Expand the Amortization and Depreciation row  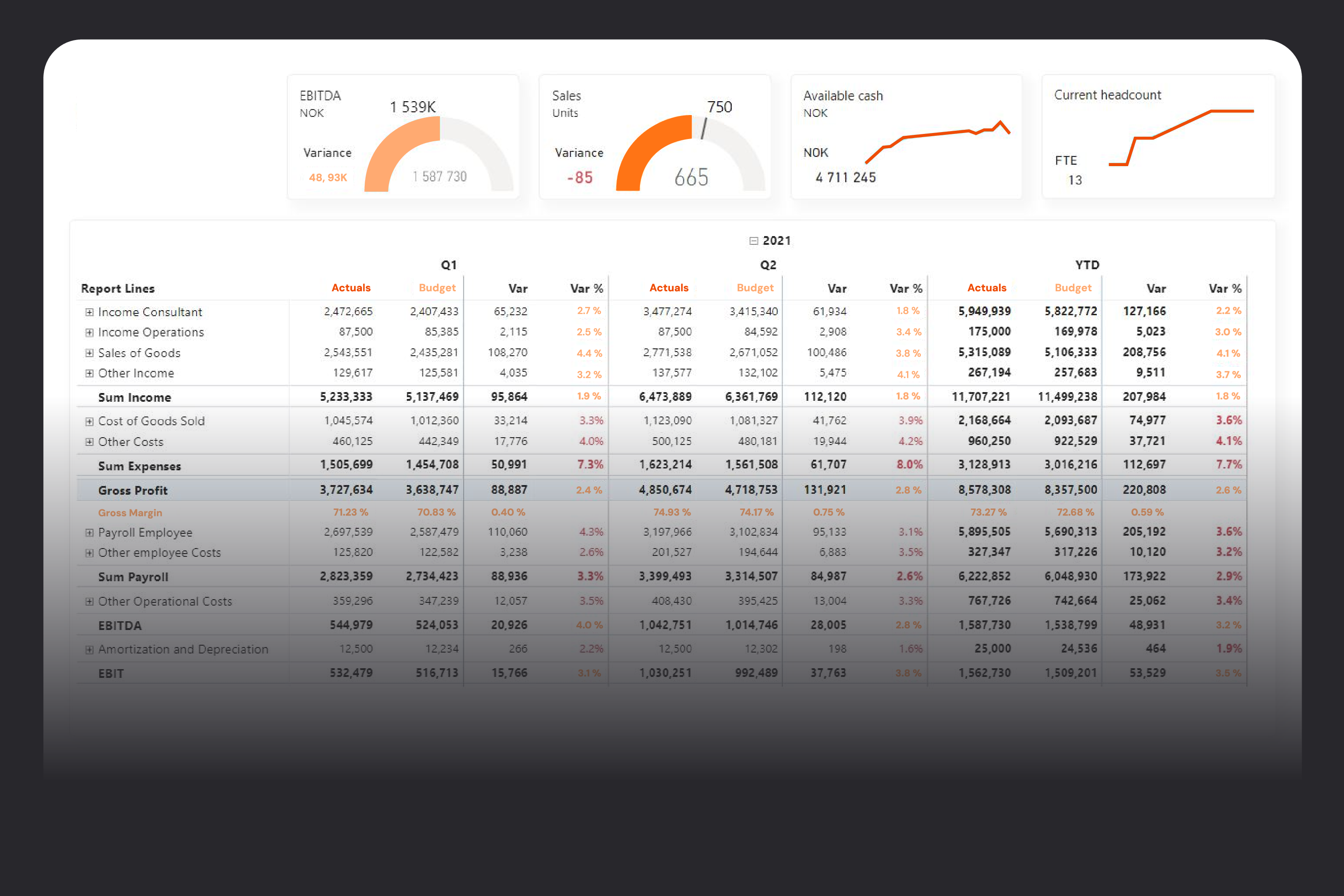[x=89, y=650]
